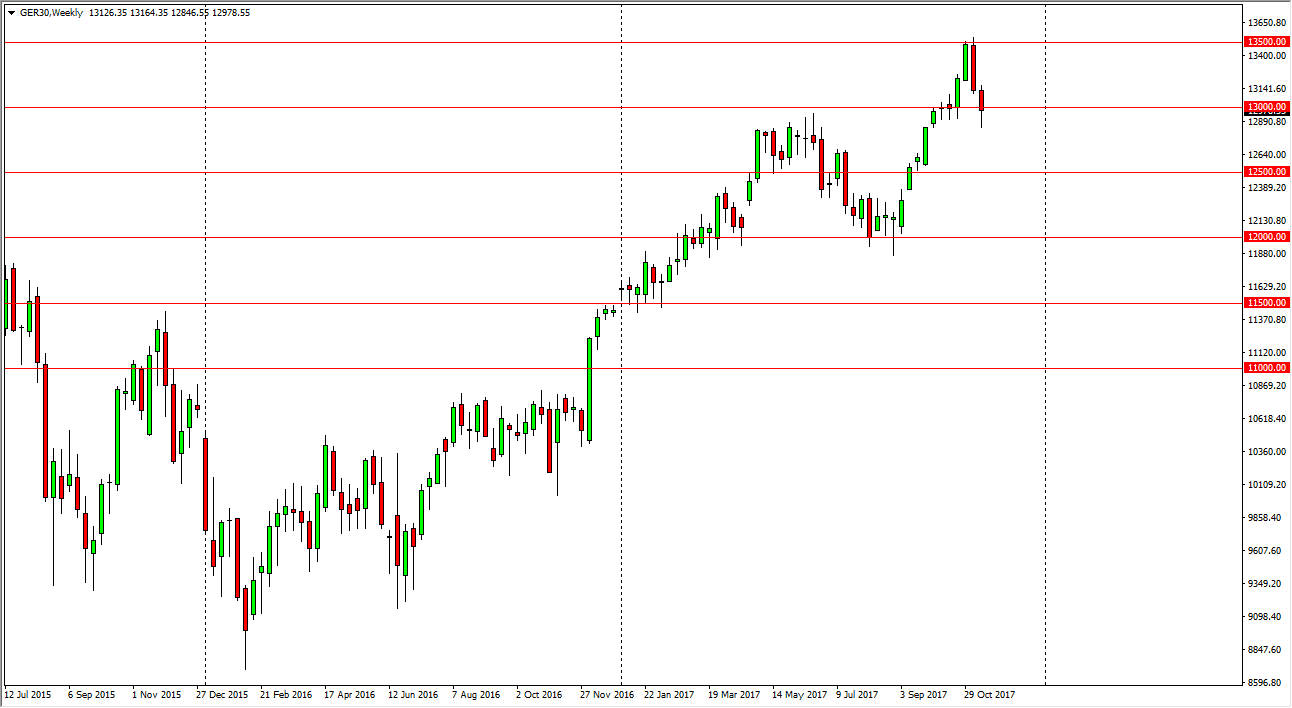Click the 11000.00 red price label

[x=1264, y=368]
